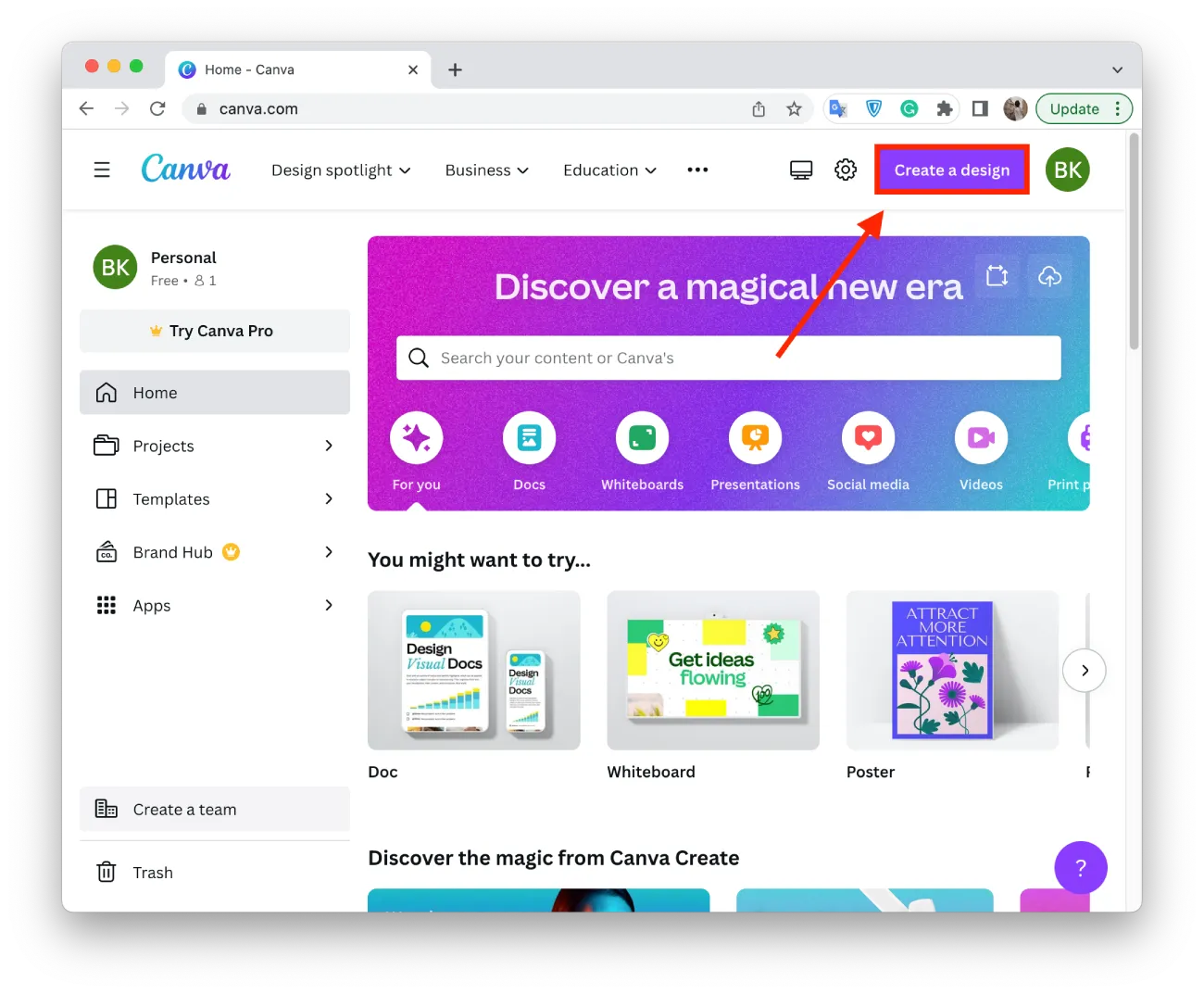Click the purple help question mark button
The width and height of the screenshot is (1204, 994).
1081,868
